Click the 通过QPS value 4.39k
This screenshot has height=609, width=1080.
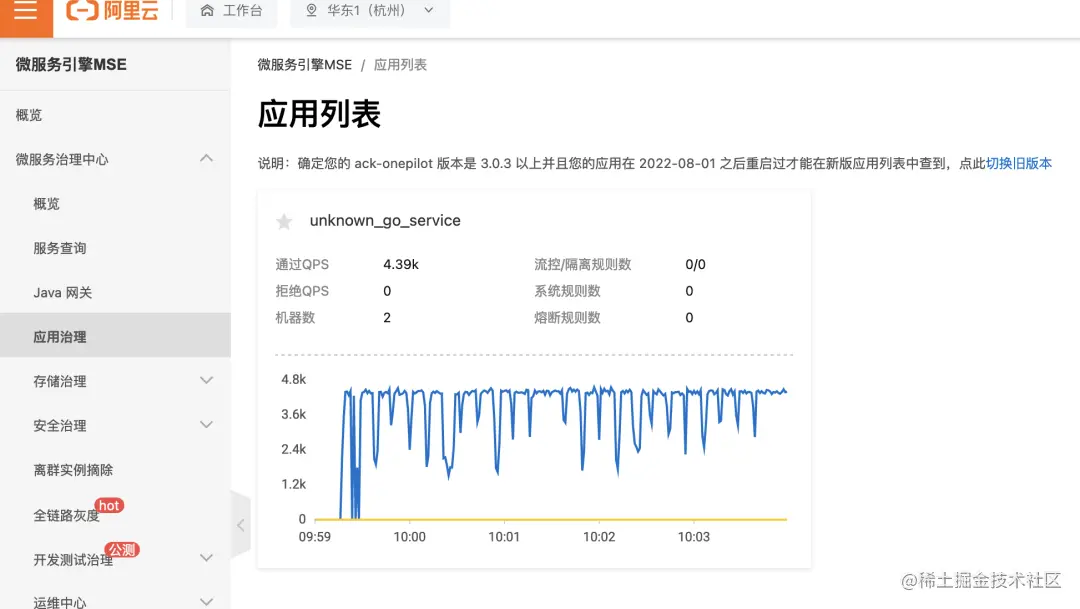pyautogui.click(x=401, y=265)
